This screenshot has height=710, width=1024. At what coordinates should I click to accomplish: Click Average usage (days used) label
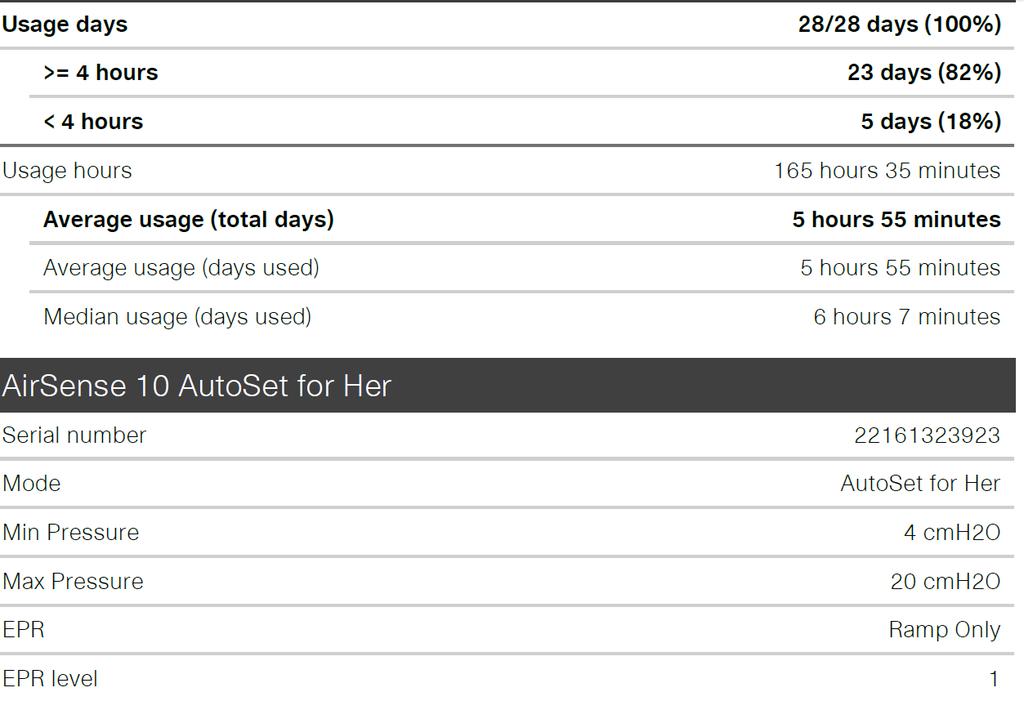[181, 268]
